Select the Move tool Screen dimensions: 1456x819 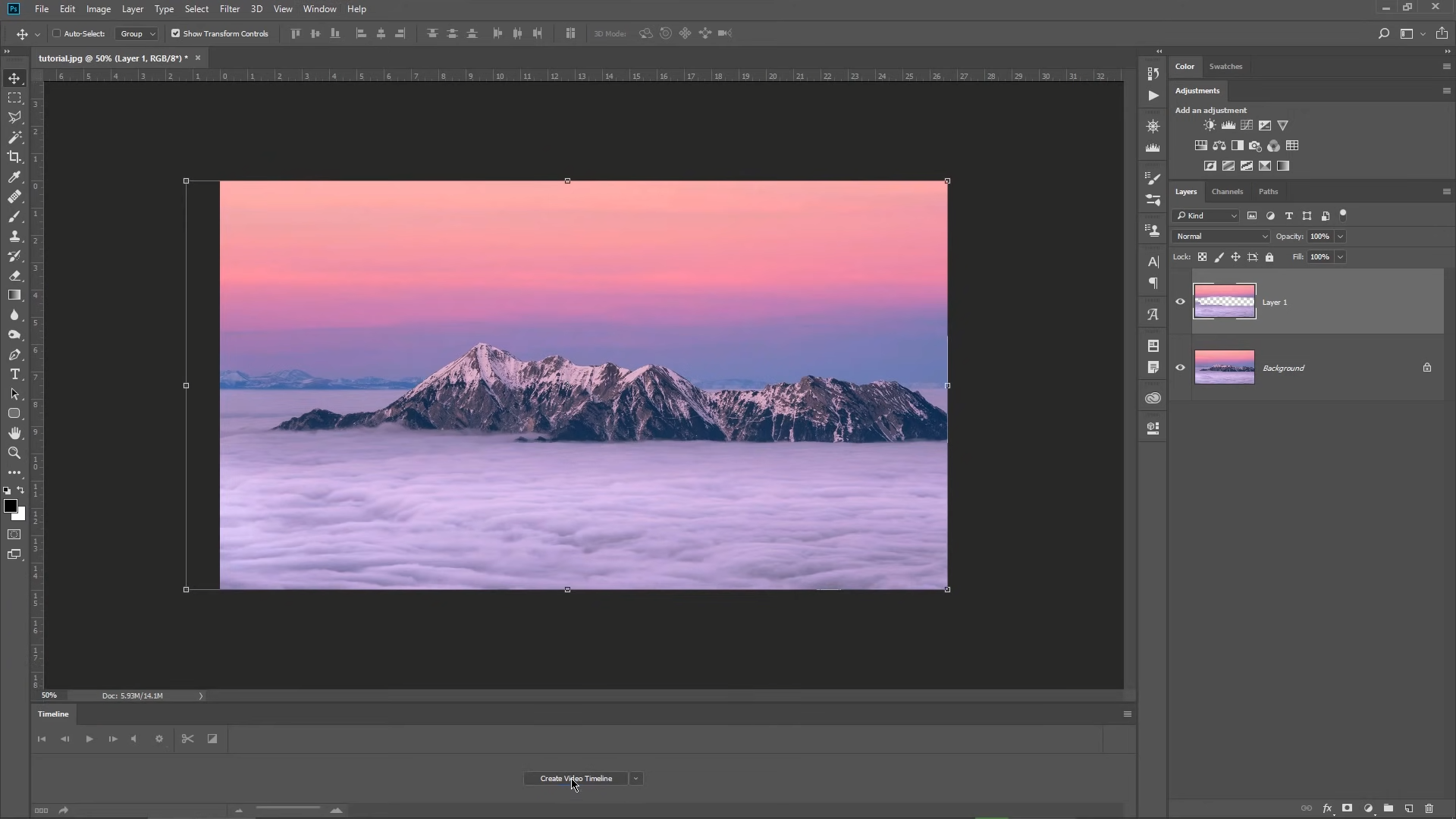pos(14,78)
